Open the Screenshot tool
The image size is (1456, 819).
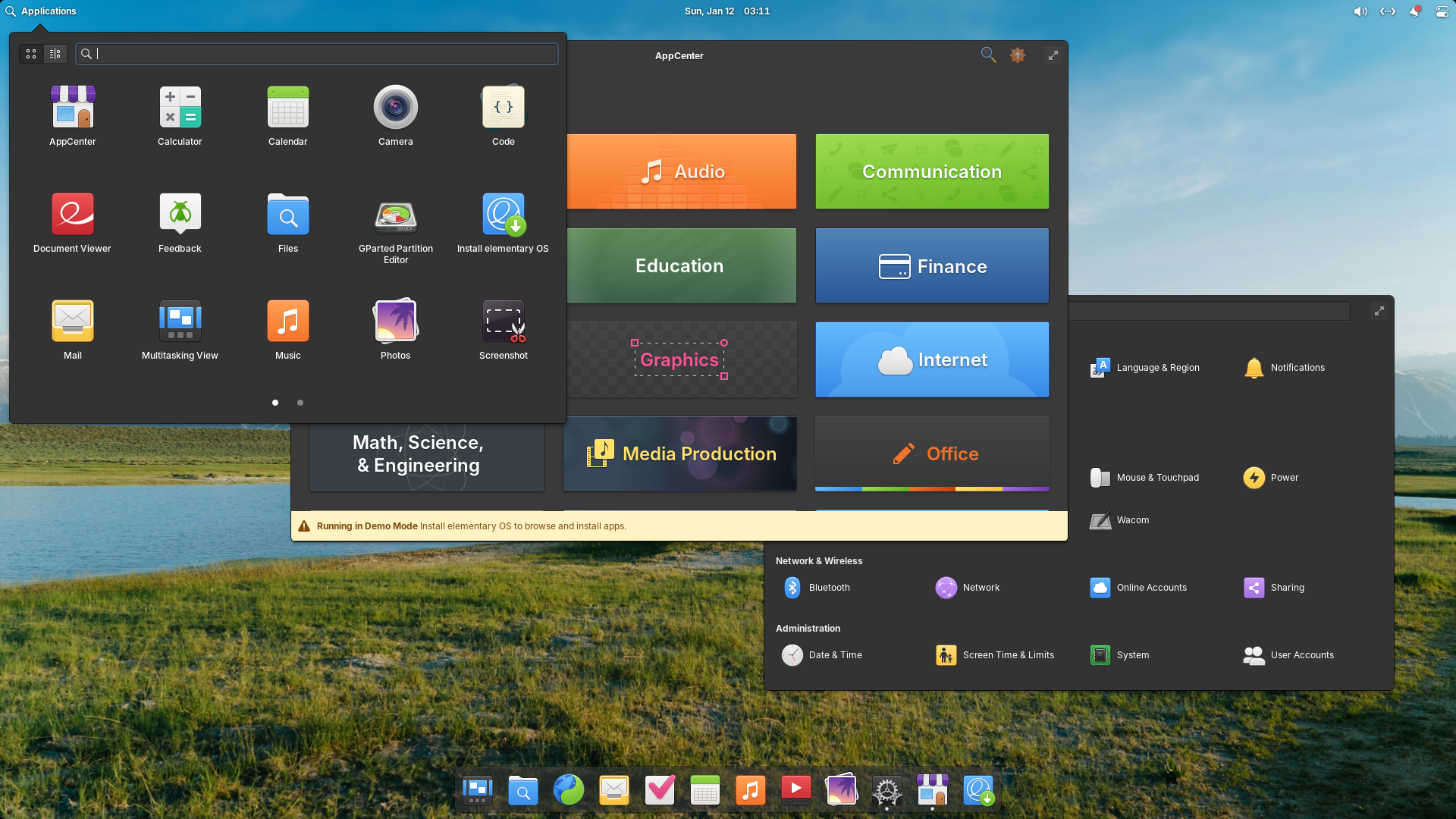[x=503, y=322]
